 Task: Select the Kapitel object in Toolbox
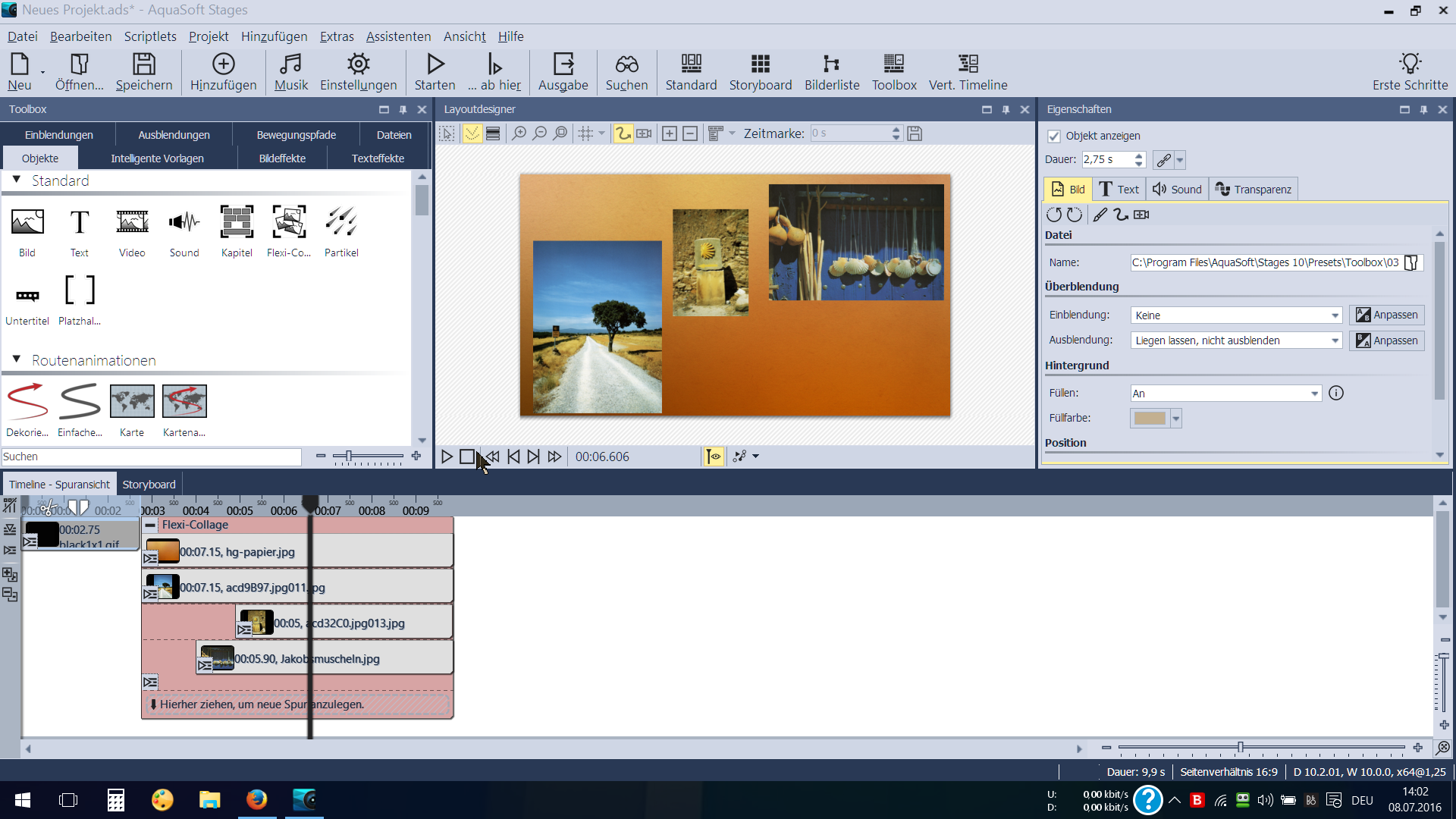(x=237, y=222)
